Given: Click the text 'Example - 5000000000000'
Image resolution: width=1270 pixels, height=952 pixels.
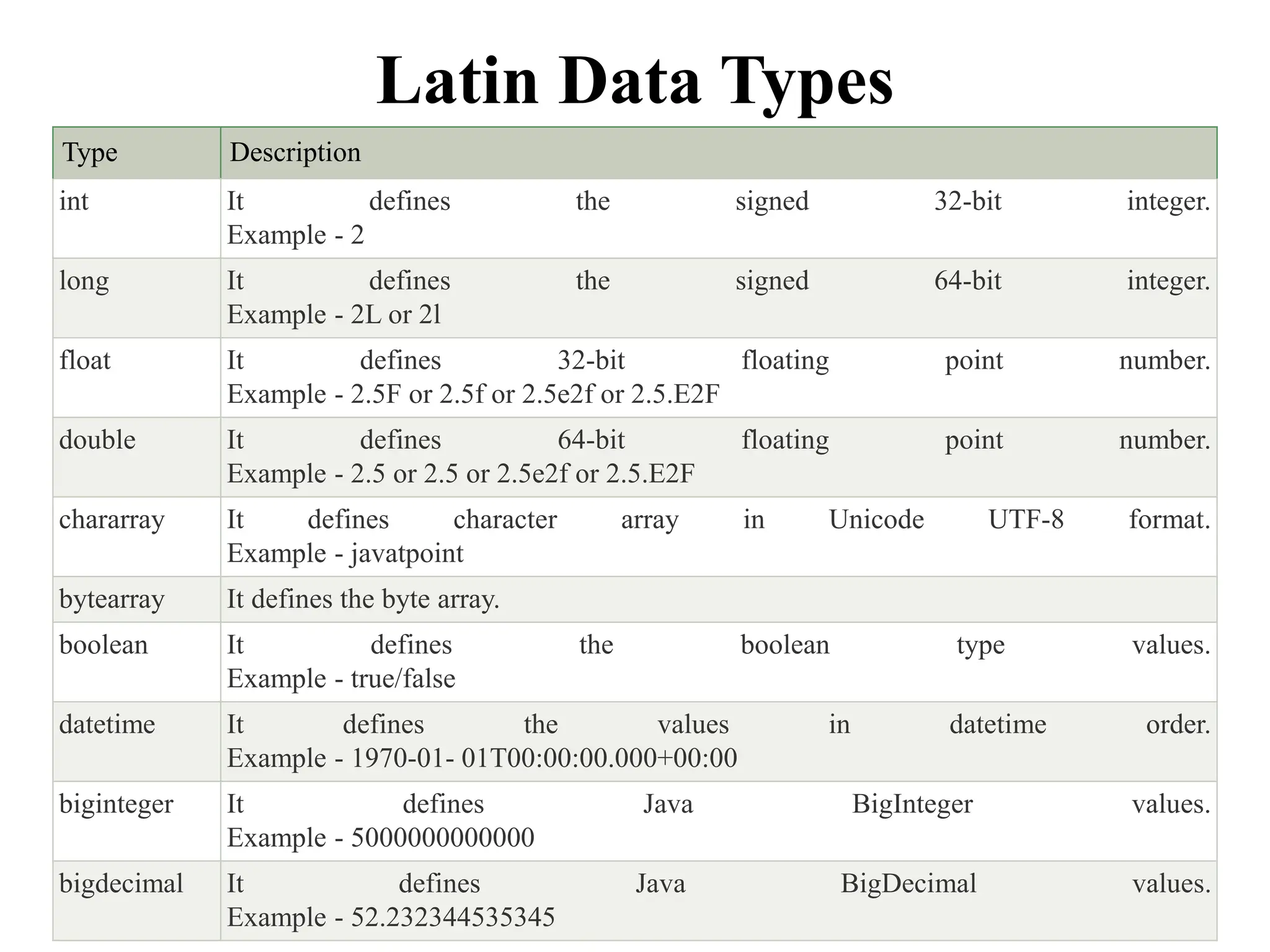Looking at the screenshot, I should [x=381, y=838].
